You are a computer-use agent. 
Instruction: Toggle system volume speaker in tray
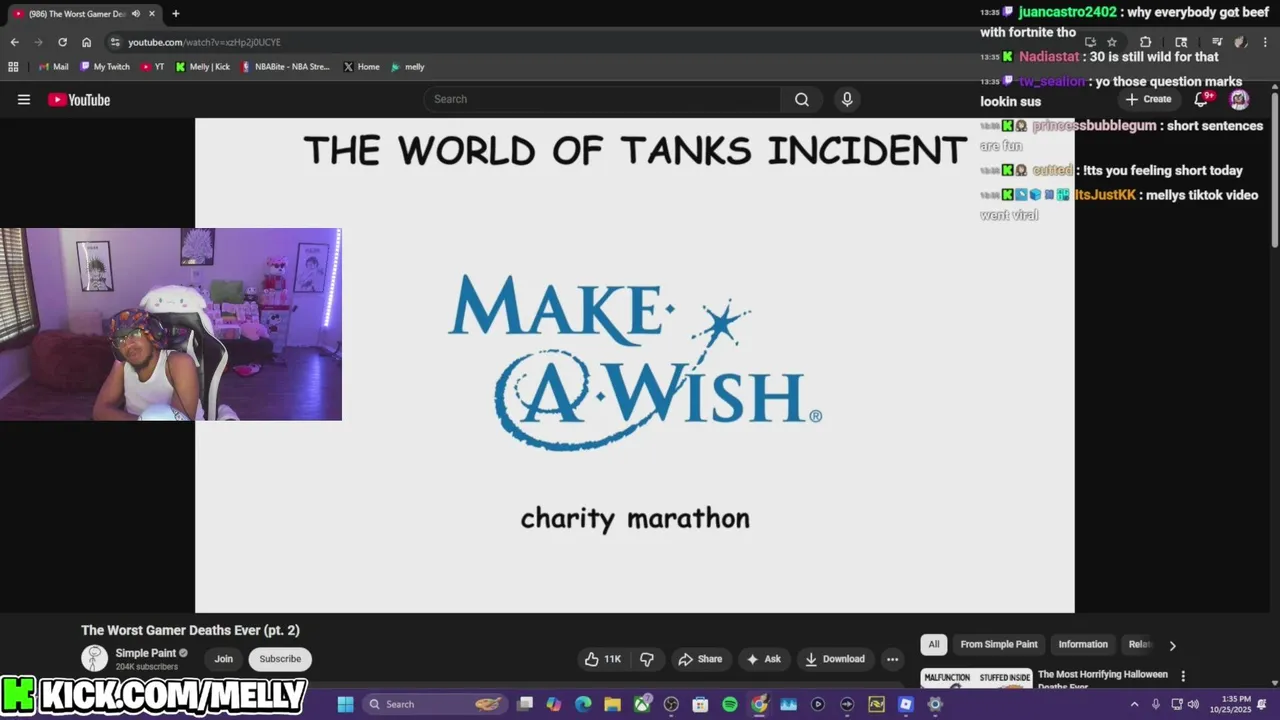point(1193,704)
